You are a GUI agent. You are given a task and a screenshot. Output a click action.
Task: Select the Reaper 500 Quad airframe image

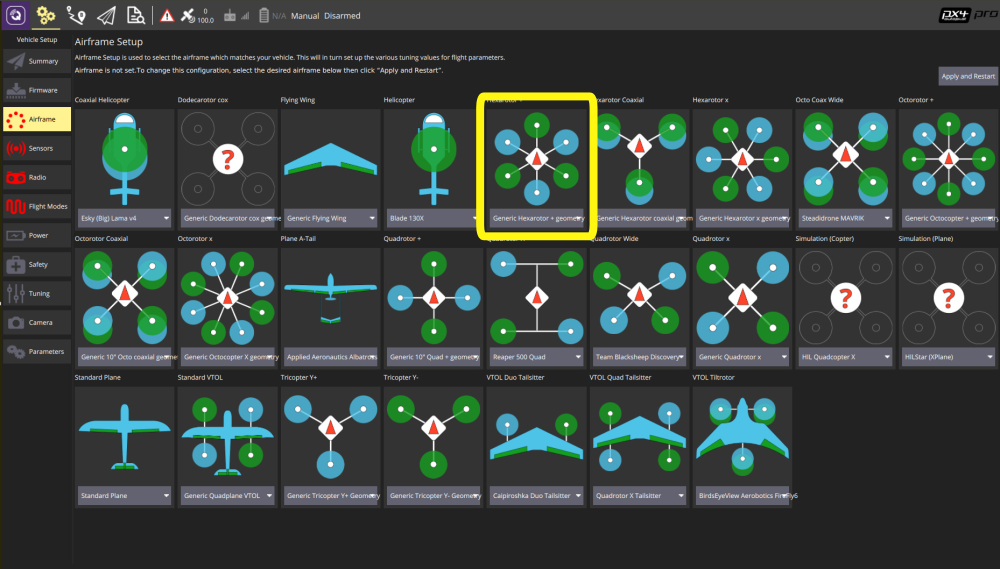tap(536, 297)
